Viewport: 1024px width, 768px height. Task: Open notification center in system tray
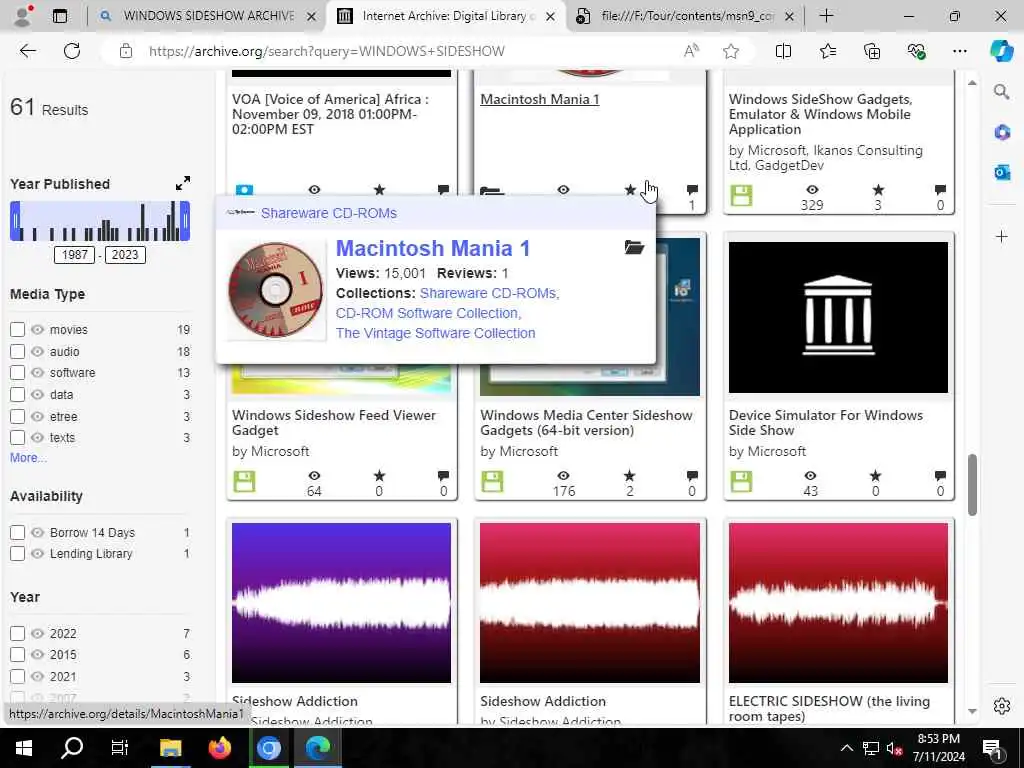point(993,748)
